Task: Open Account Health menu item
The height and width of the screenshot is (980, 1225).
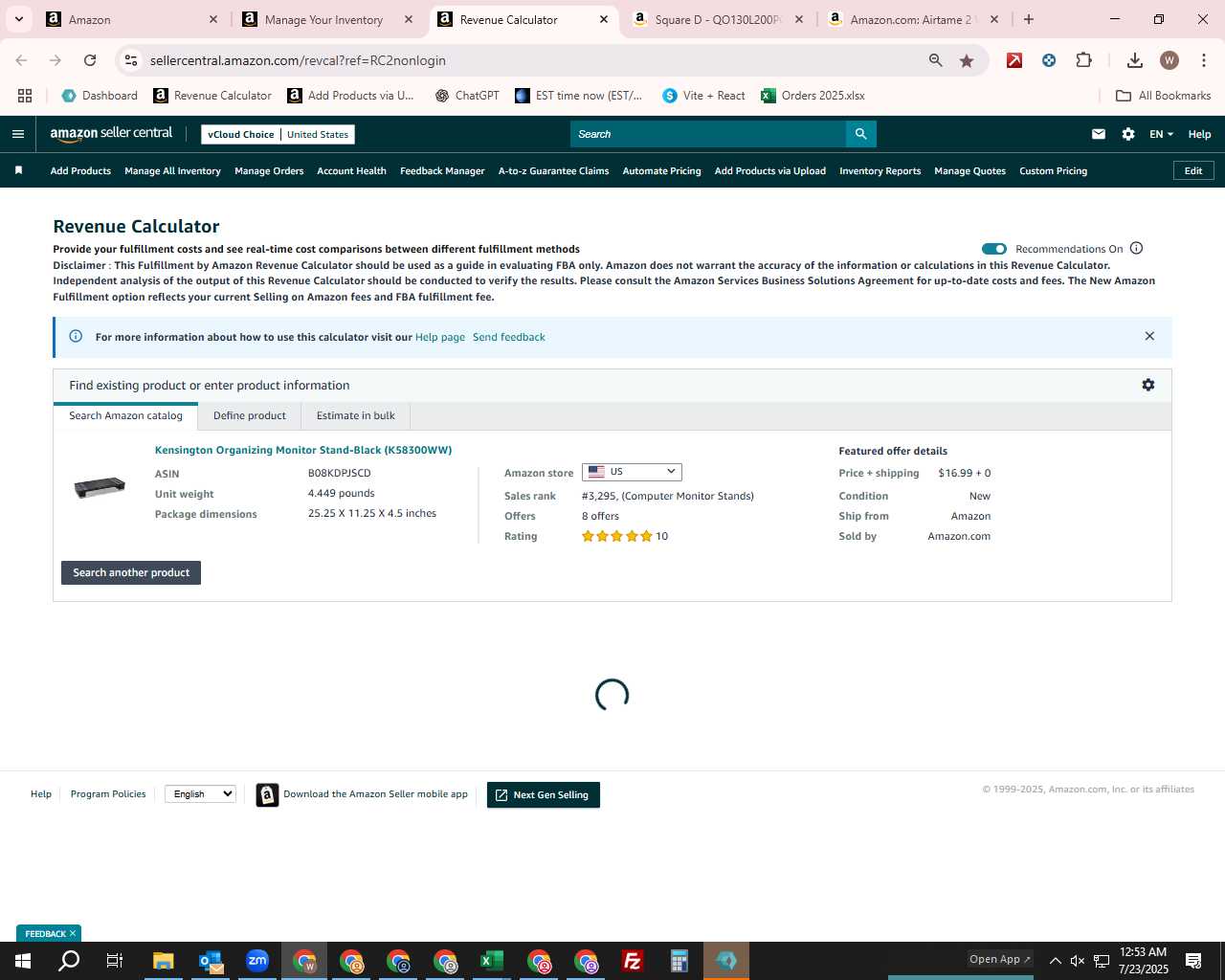Action: pos(351,171)
